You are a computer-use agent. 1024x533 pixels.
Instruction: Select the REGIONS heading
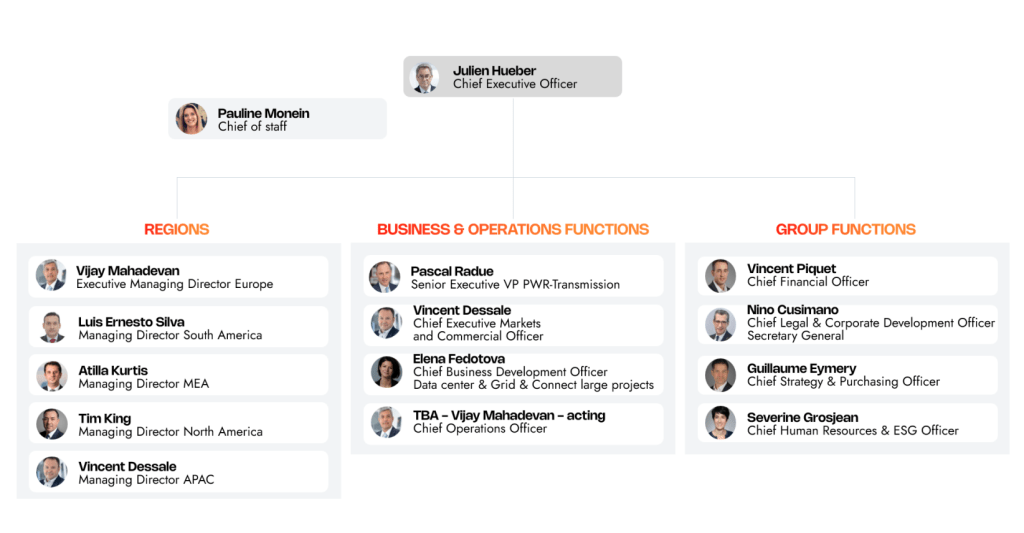(x=177, y=229)
